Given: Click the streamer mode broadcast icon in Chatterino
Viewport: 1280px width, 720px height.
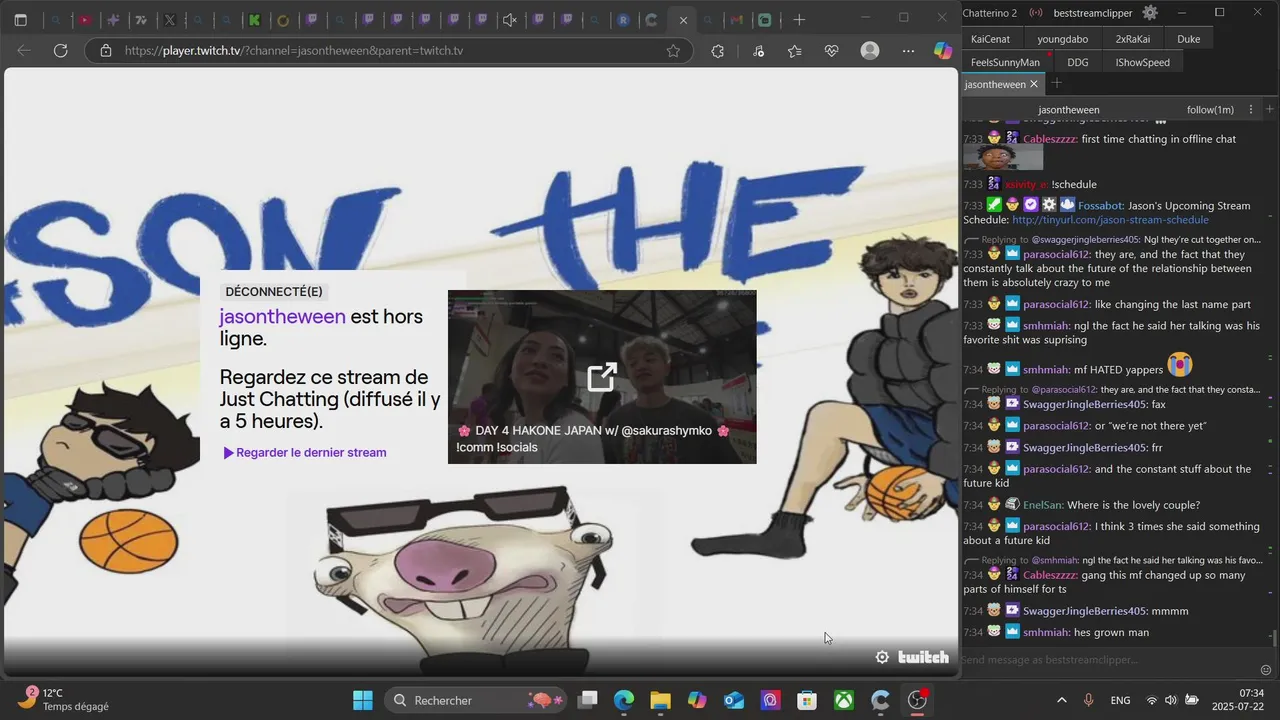Looking at the screenshot, I should pos(1035,13).
